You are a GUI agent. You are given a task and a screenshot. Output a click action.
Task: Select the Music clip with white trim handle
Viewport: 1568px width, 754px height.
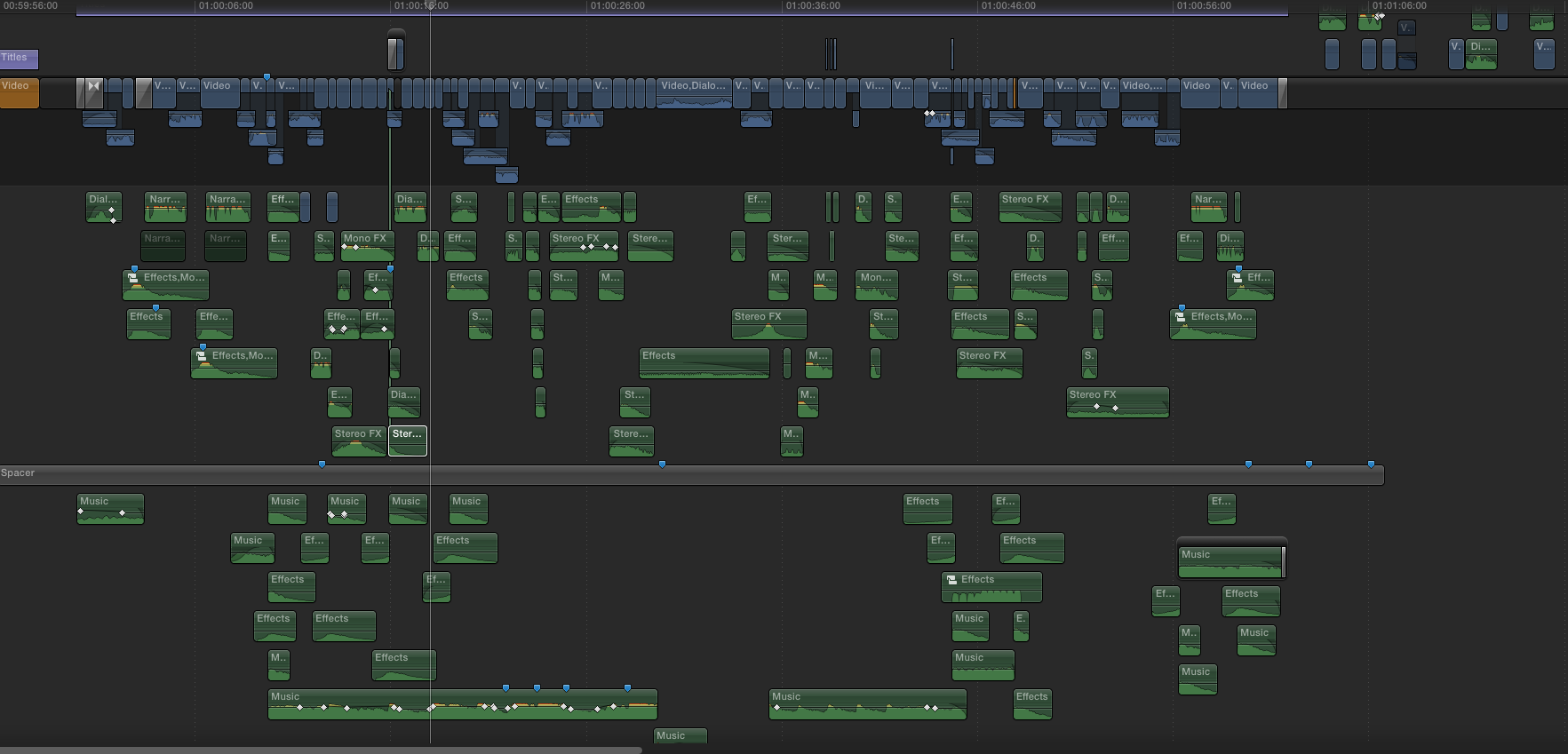[1231, 562]
